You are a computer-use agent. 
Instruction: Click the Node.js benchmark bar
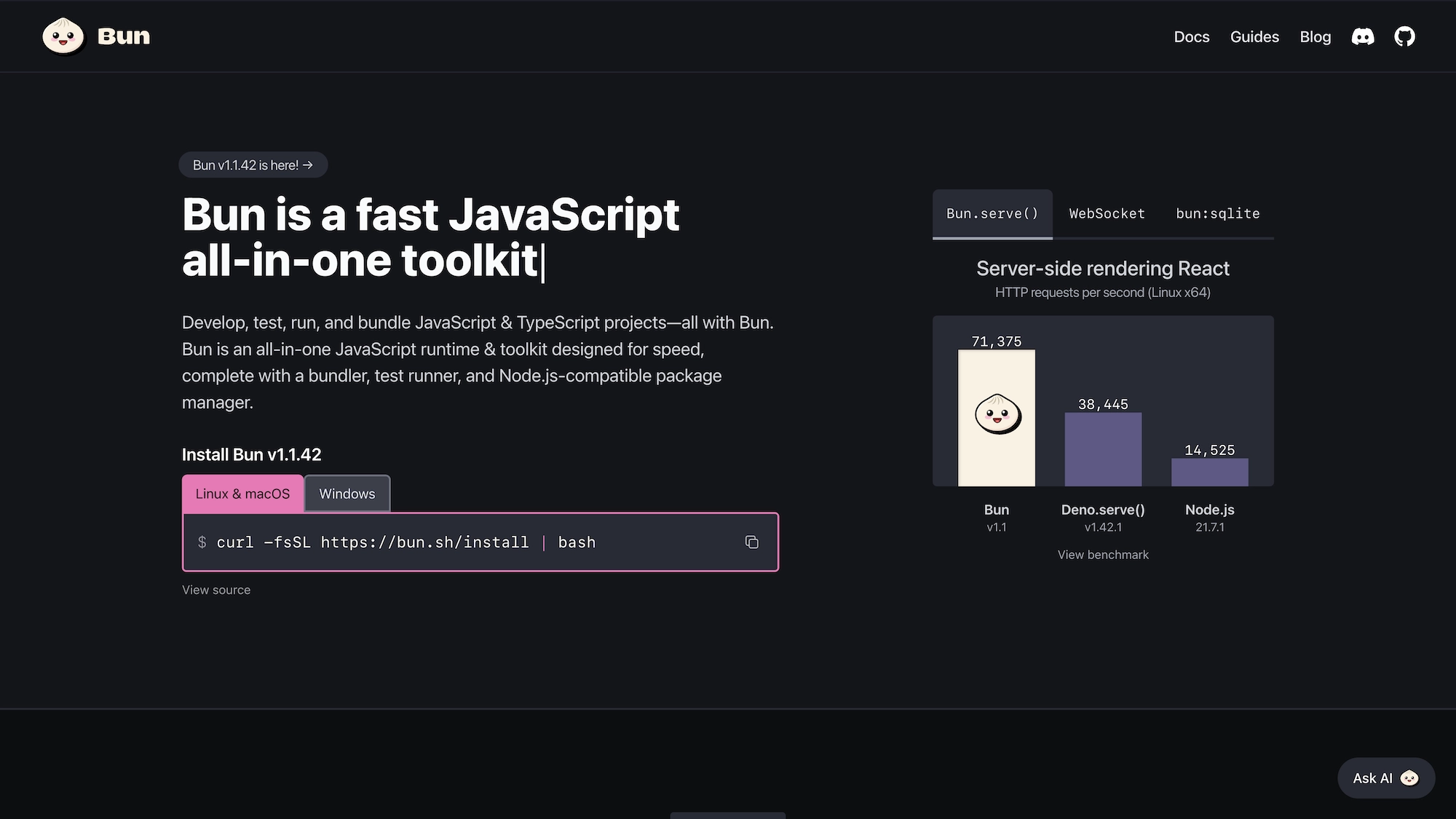[x=1210, y=472]
